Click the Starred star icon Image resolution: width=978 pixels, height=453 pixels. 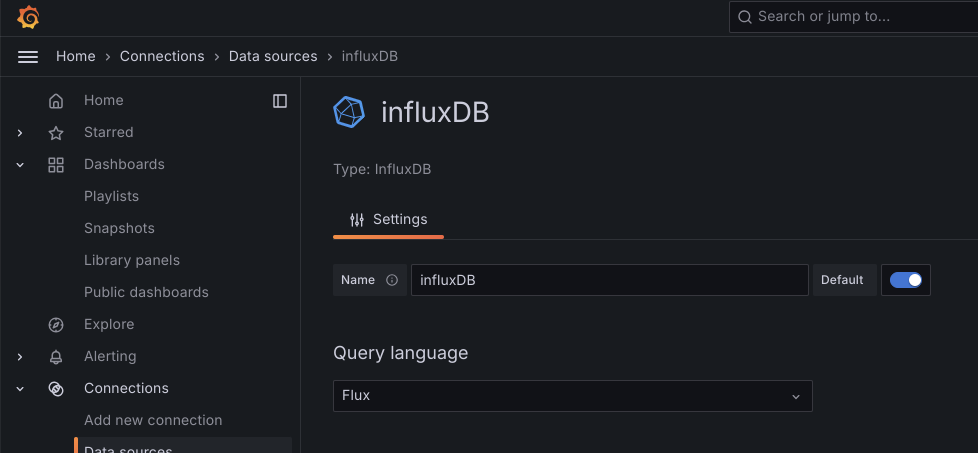(x=56, y=133)
